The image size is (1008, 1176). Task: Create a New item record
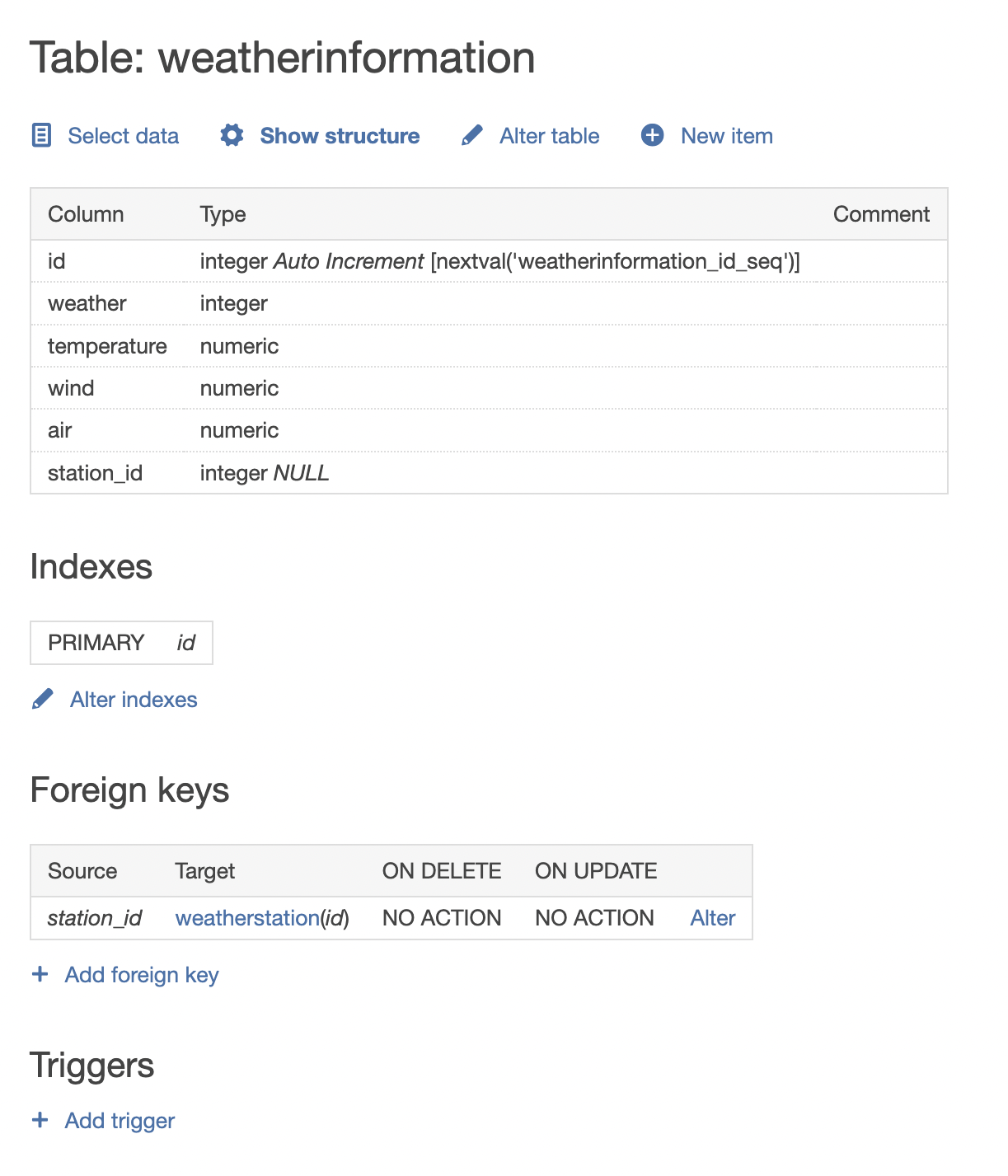(x=726, y=136)
